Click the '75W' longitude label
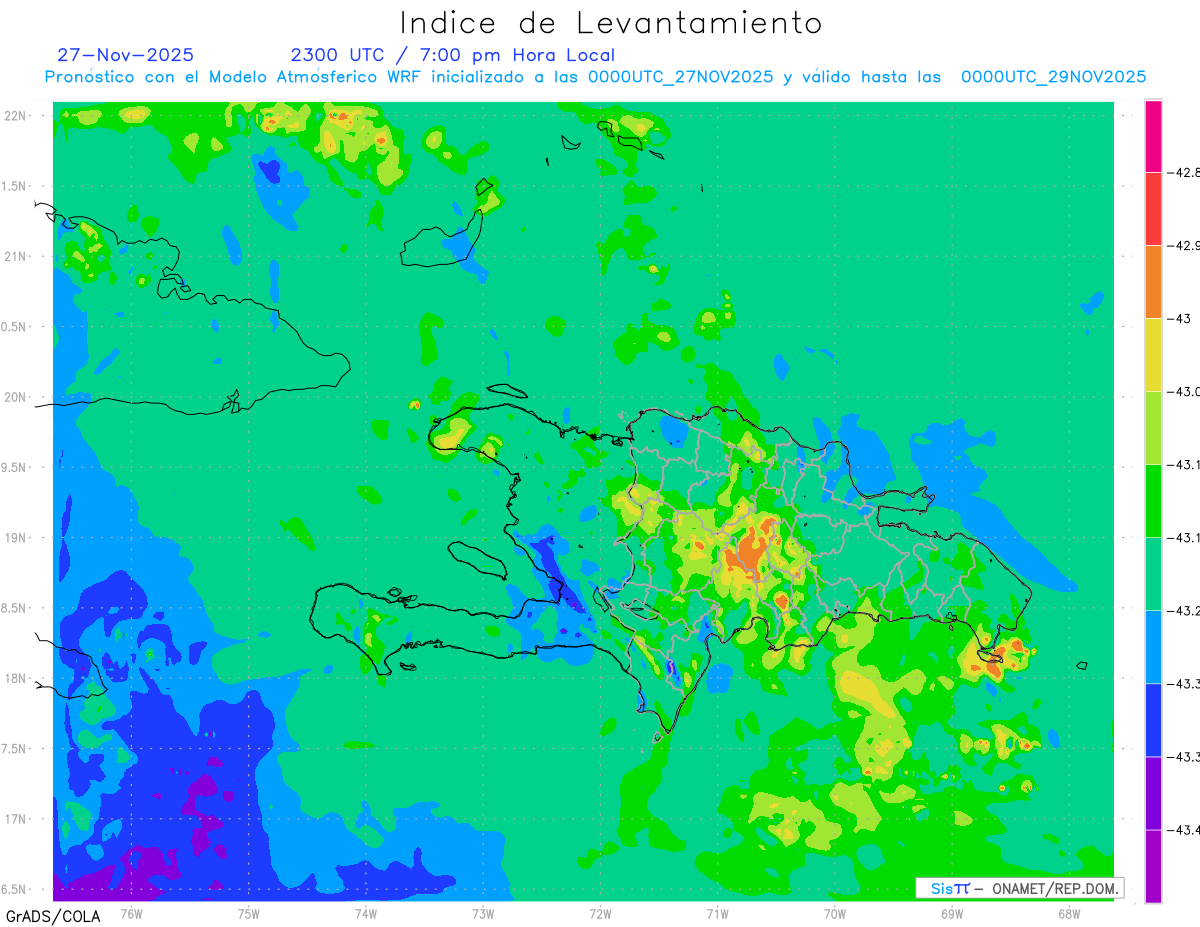This screenshot has height=927, width=1200. point(249,913)
